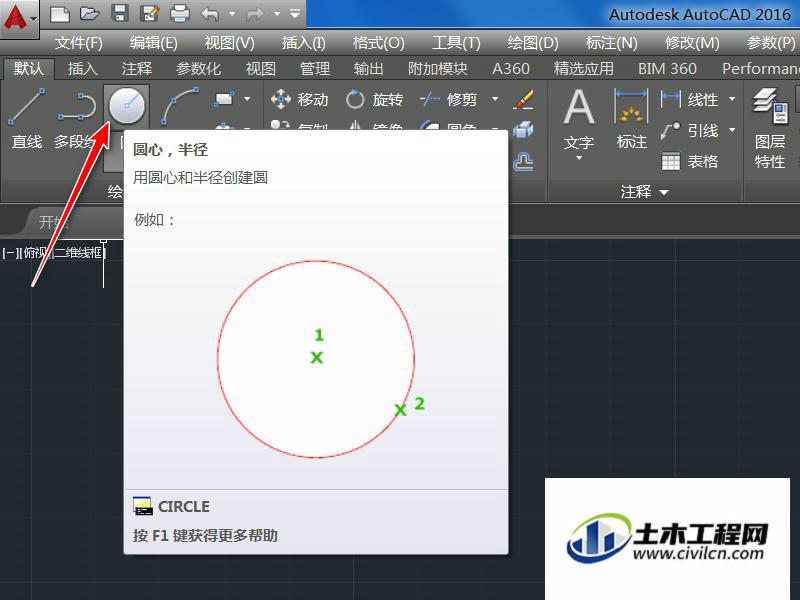Open the 标注(N) menu
This screenshot has height=600, width=800.
tap(612, 43)
